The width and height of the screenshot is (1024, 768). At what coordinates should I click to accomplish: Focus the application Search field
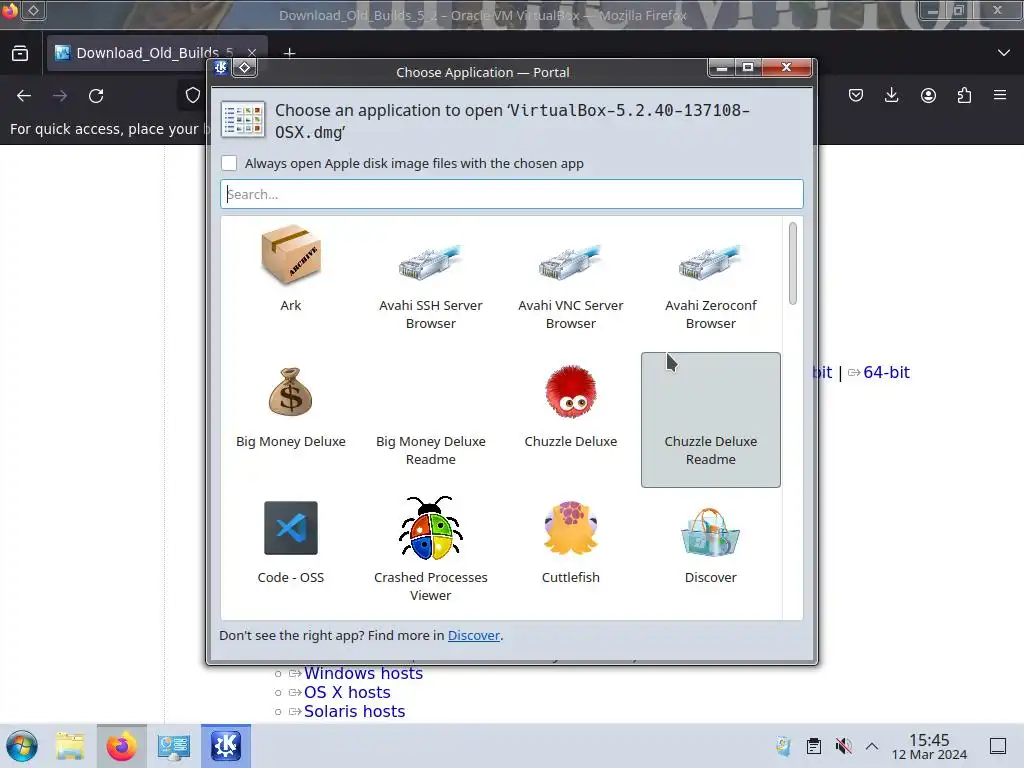[512, 194]
